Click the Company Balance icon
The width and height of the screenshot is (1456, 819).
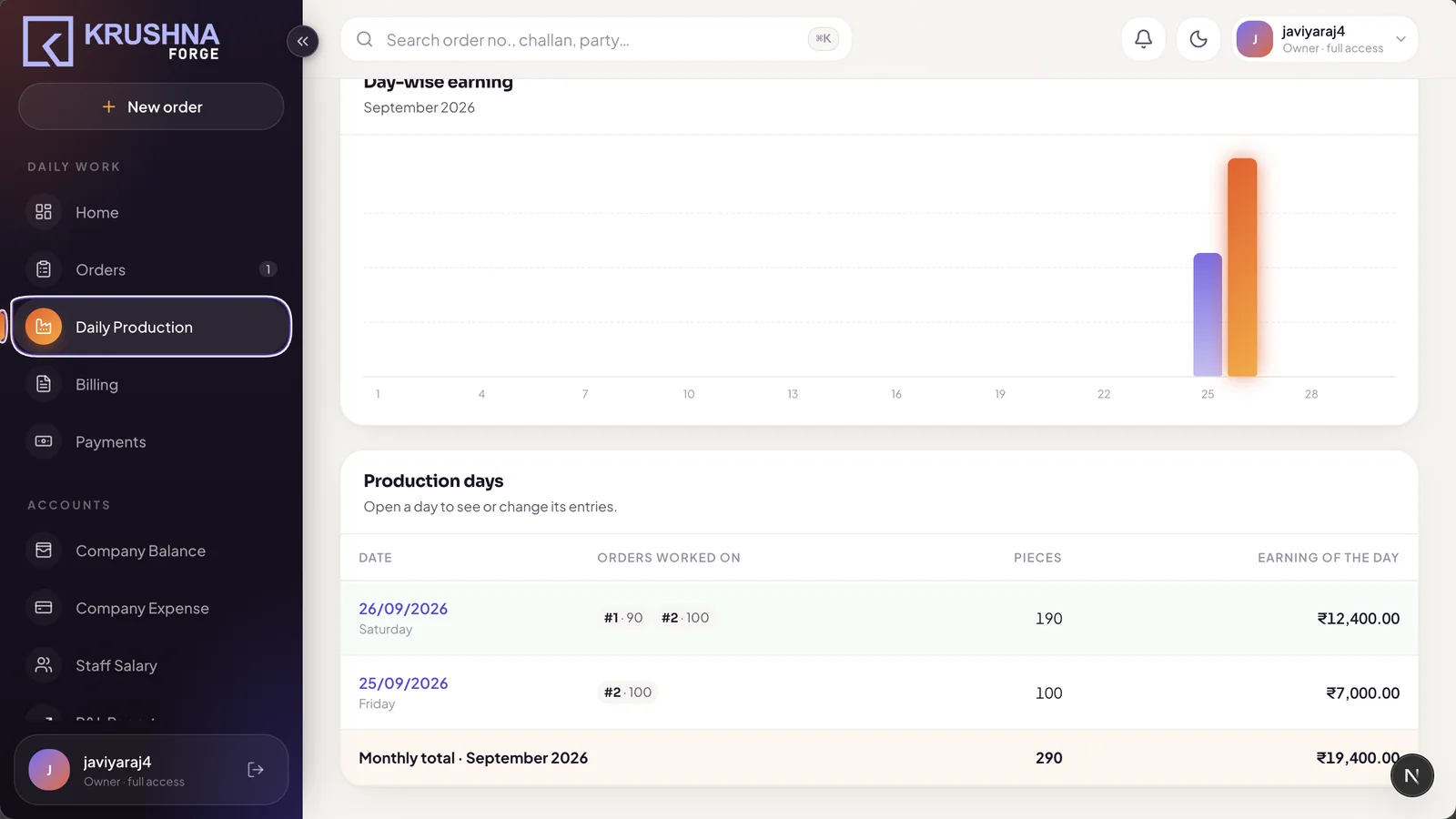click(44, 551)
